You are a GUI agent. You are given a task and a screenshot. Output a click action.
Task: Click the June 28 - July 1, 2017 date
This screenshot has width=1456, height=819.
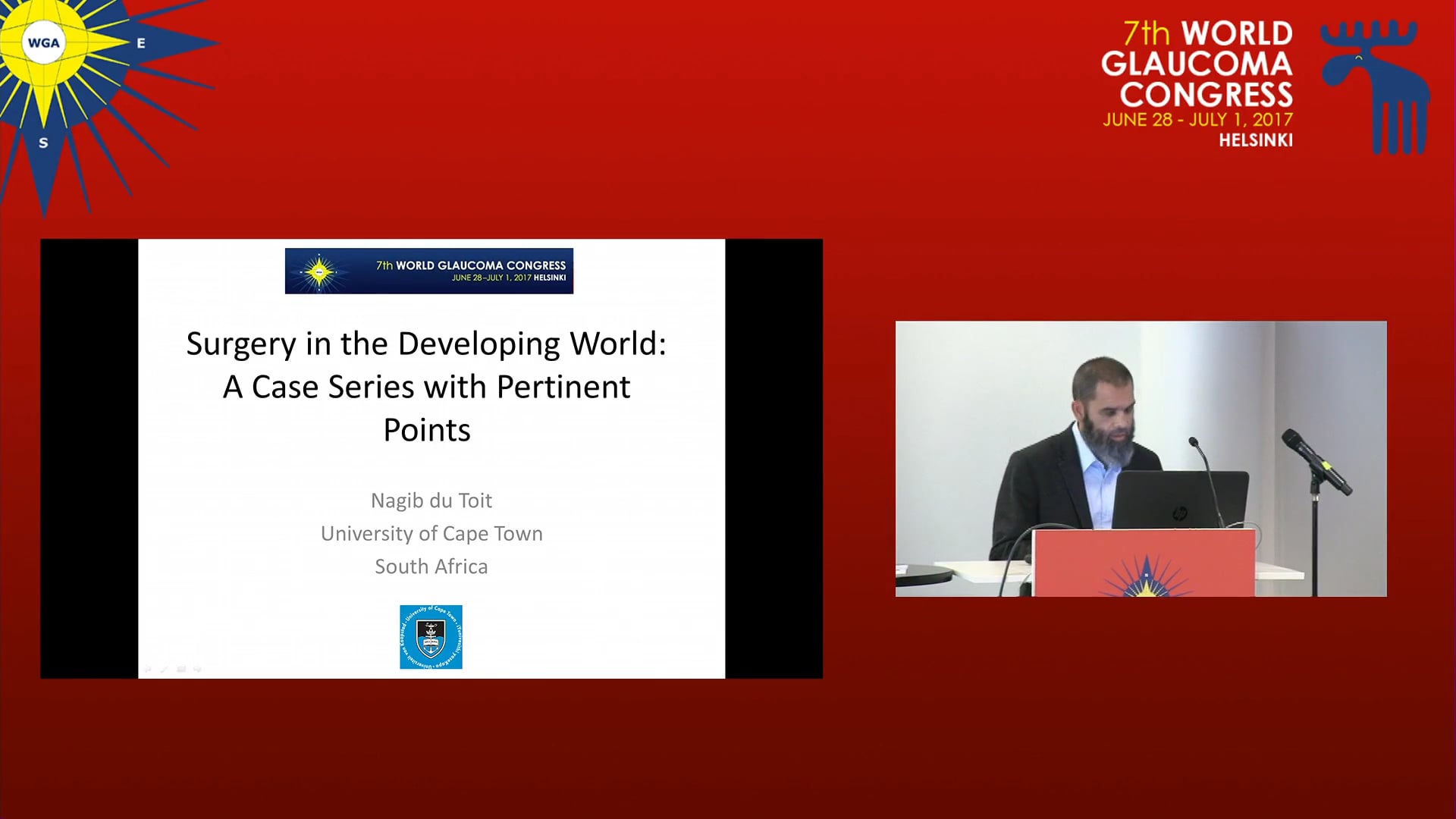1197,120
